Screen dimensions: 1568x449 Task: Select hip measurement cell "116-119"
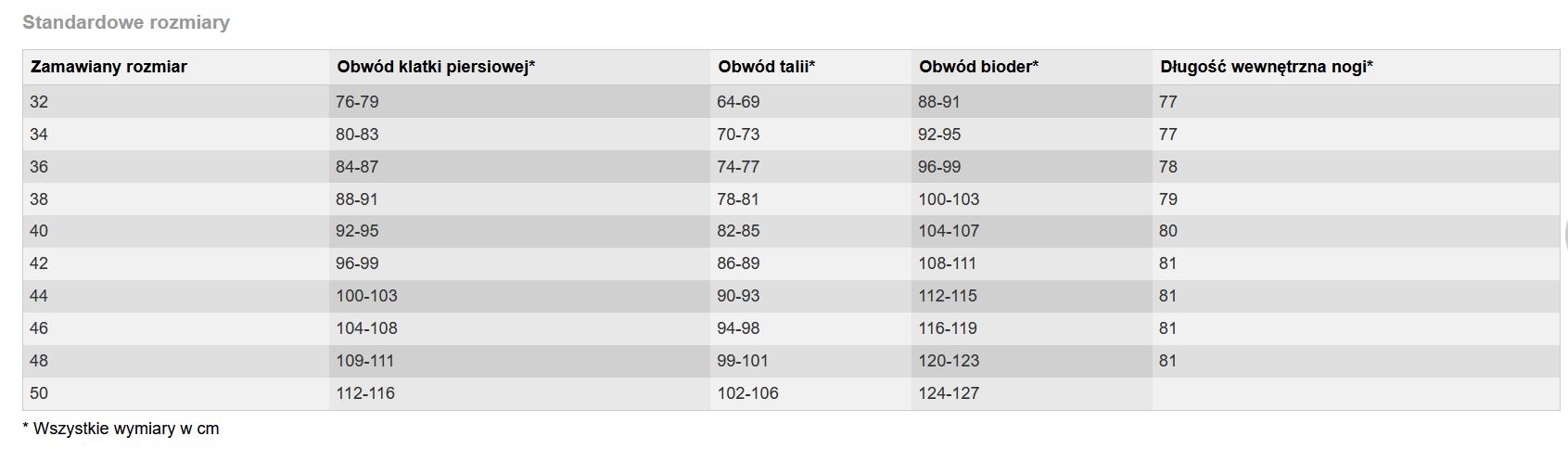(x=948, y=328)
